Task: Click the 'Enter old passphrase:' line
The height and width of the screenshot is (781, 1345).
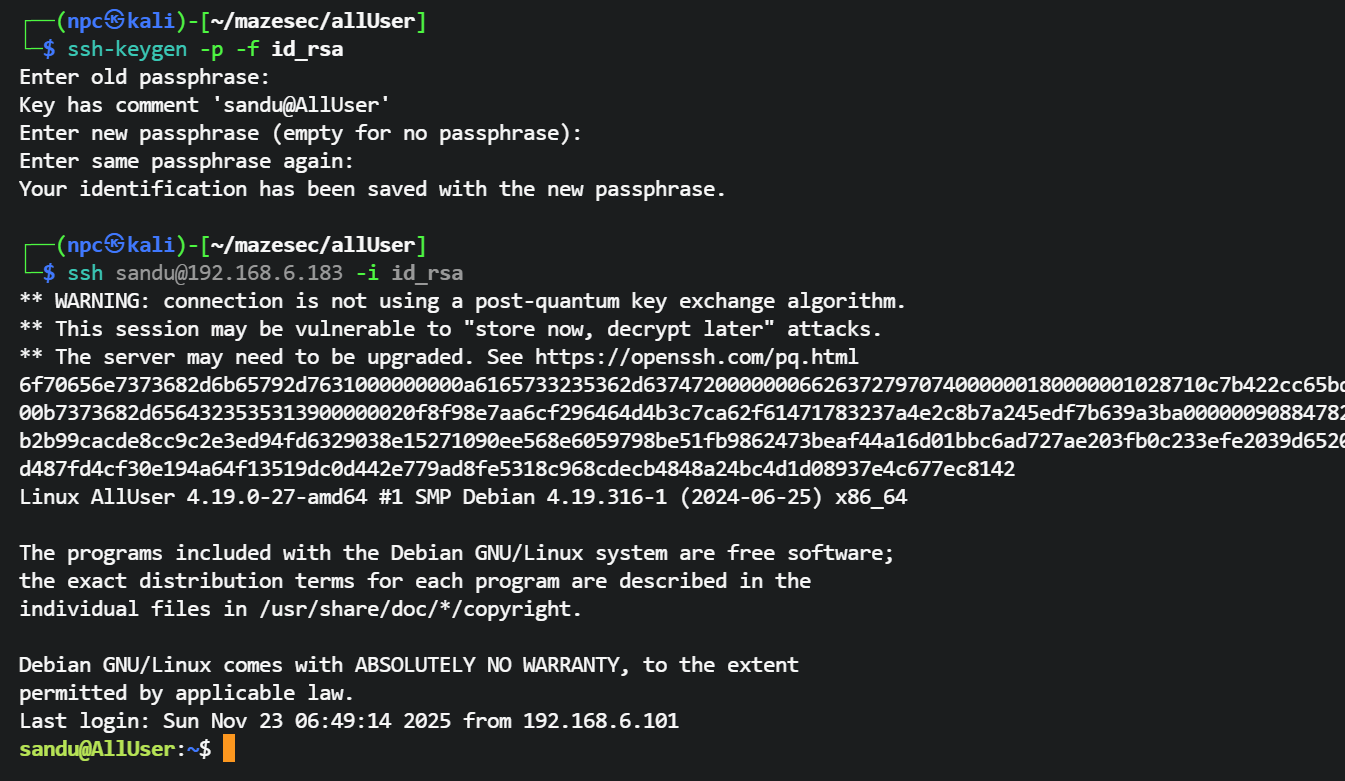Action: [144, 77]
